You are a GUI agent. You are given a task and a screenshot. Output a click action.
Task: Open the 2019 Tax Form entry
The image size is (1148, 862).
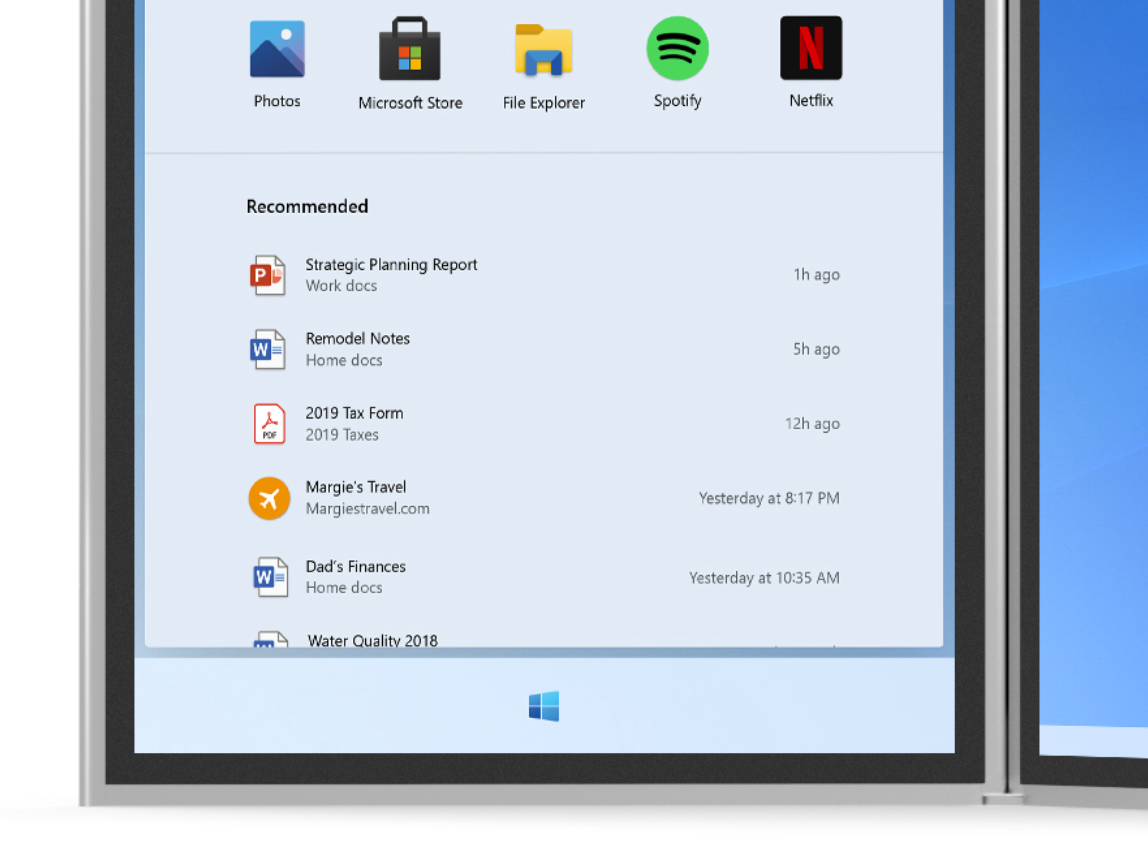tap(543, 424)
